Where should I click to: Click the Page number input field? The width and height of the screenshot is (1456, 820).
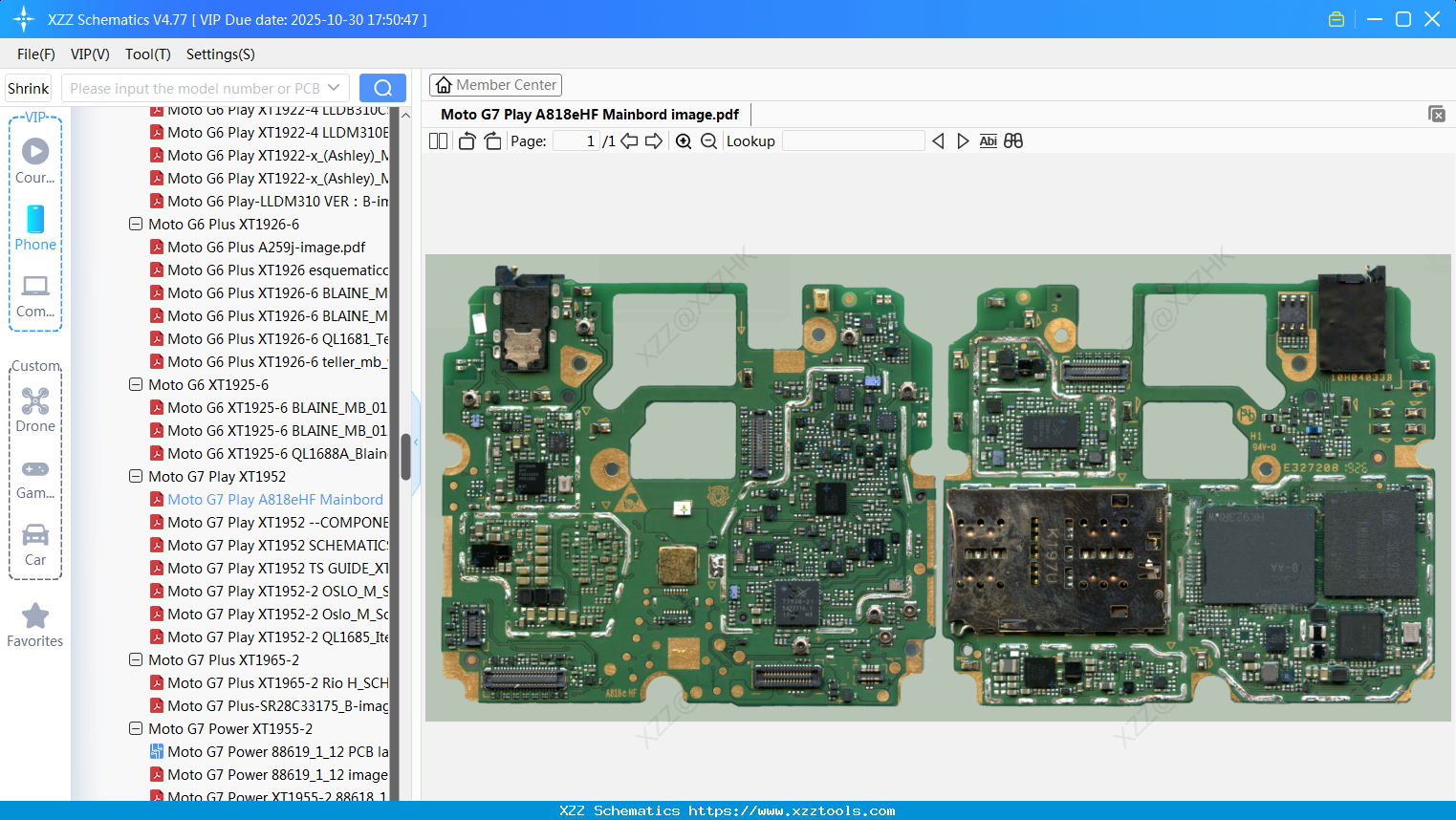[x=575, y=140]
